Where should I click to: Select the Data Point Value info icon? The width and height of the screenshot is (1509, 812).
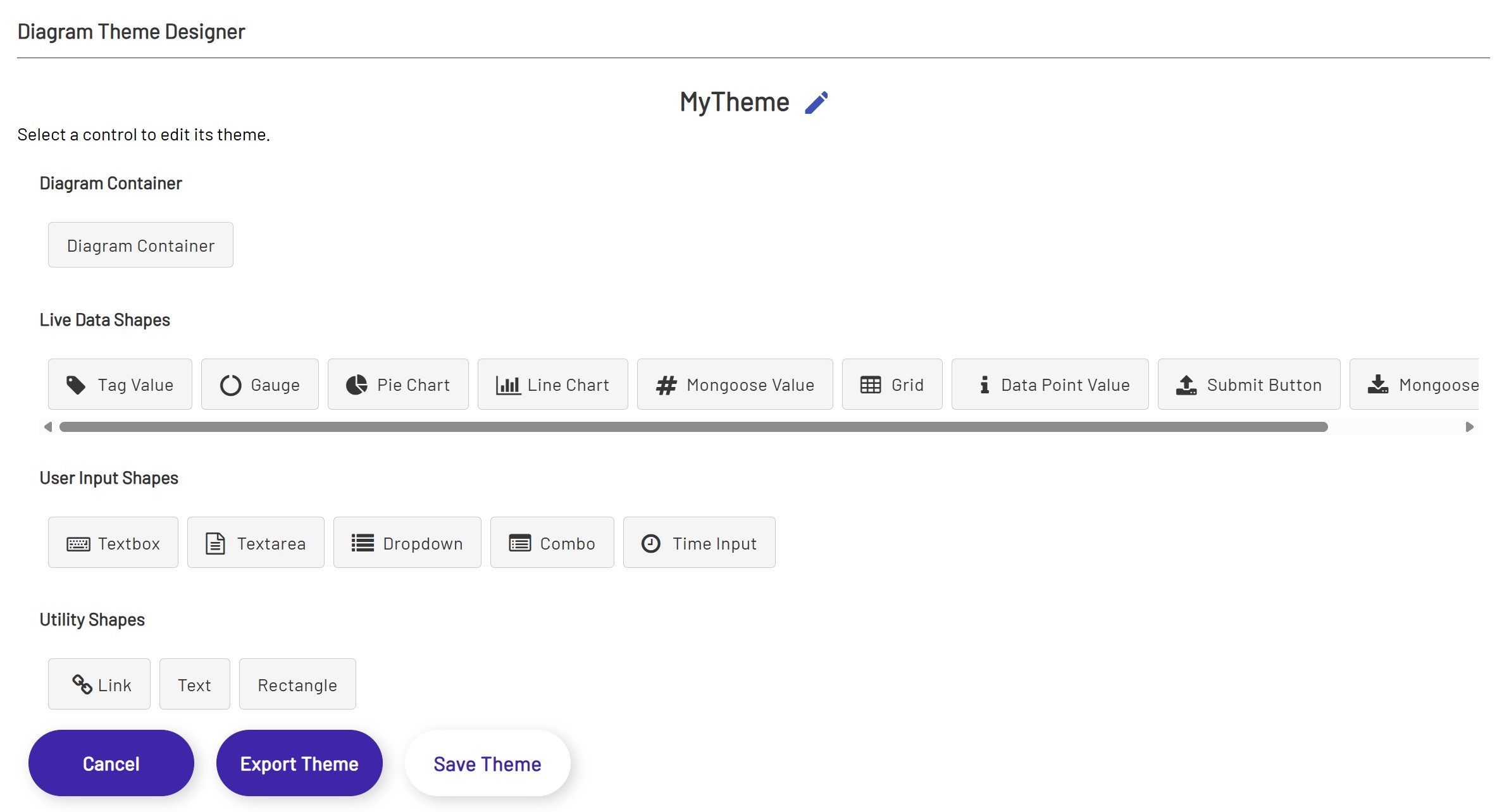pyautogui.click(x=984, y=384)
